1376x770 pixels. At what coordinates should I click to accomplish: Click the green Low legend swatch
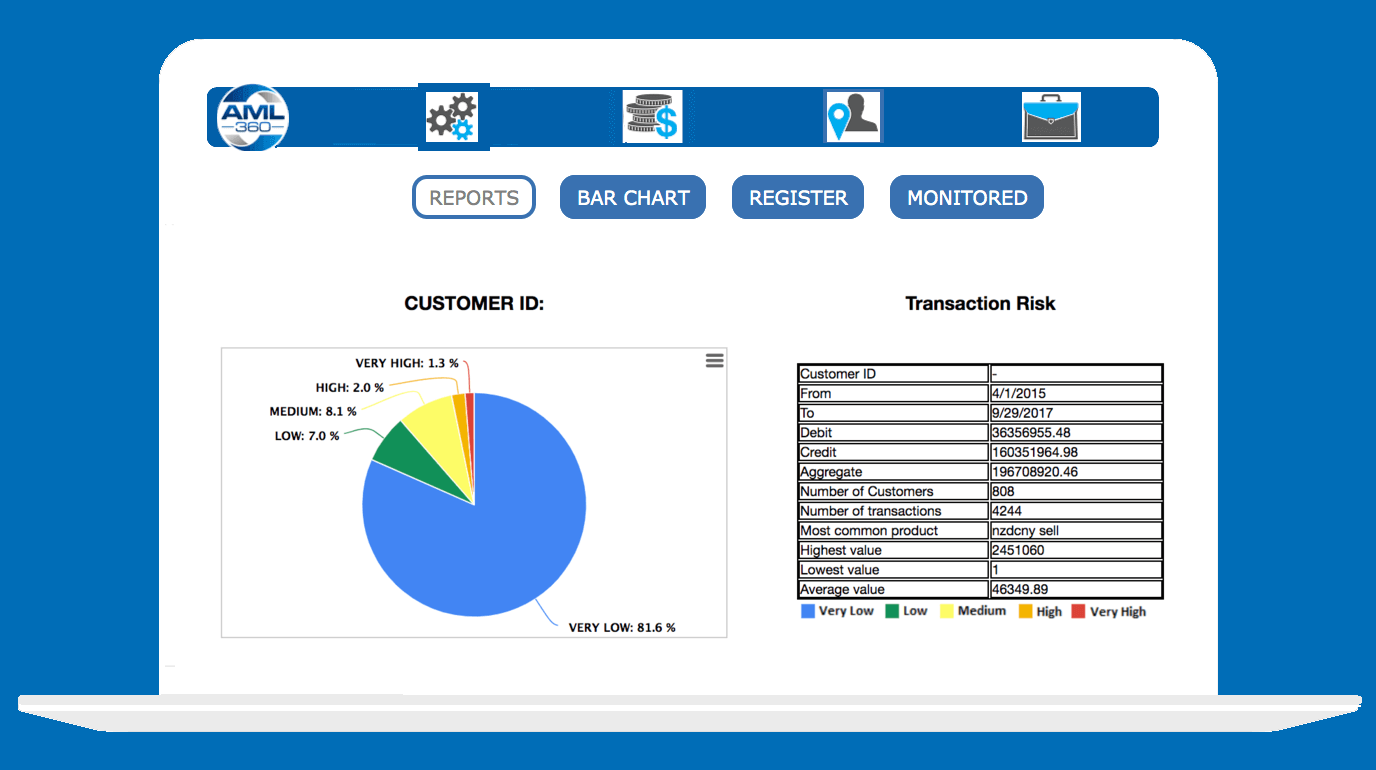point(892,611)
